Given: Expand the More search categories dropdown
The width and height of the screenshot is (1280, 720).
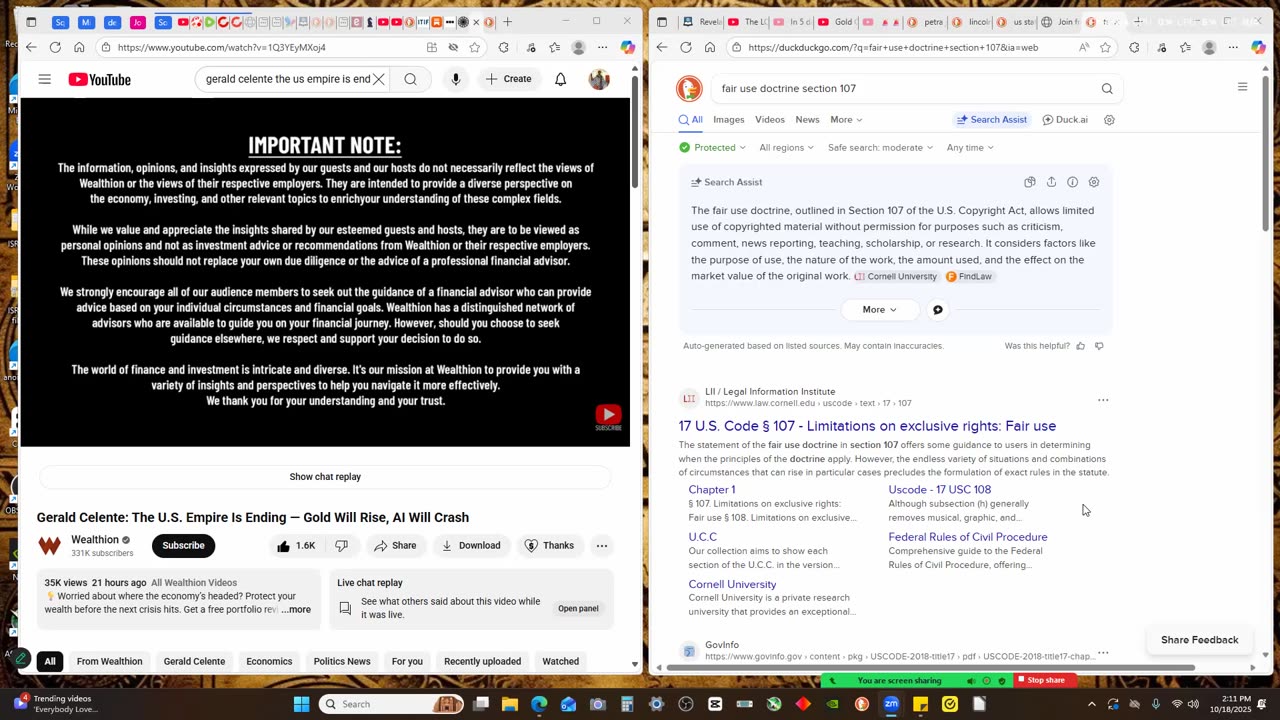Looking at the screenshot, I should pyautogui.click(x=846, y=119).
